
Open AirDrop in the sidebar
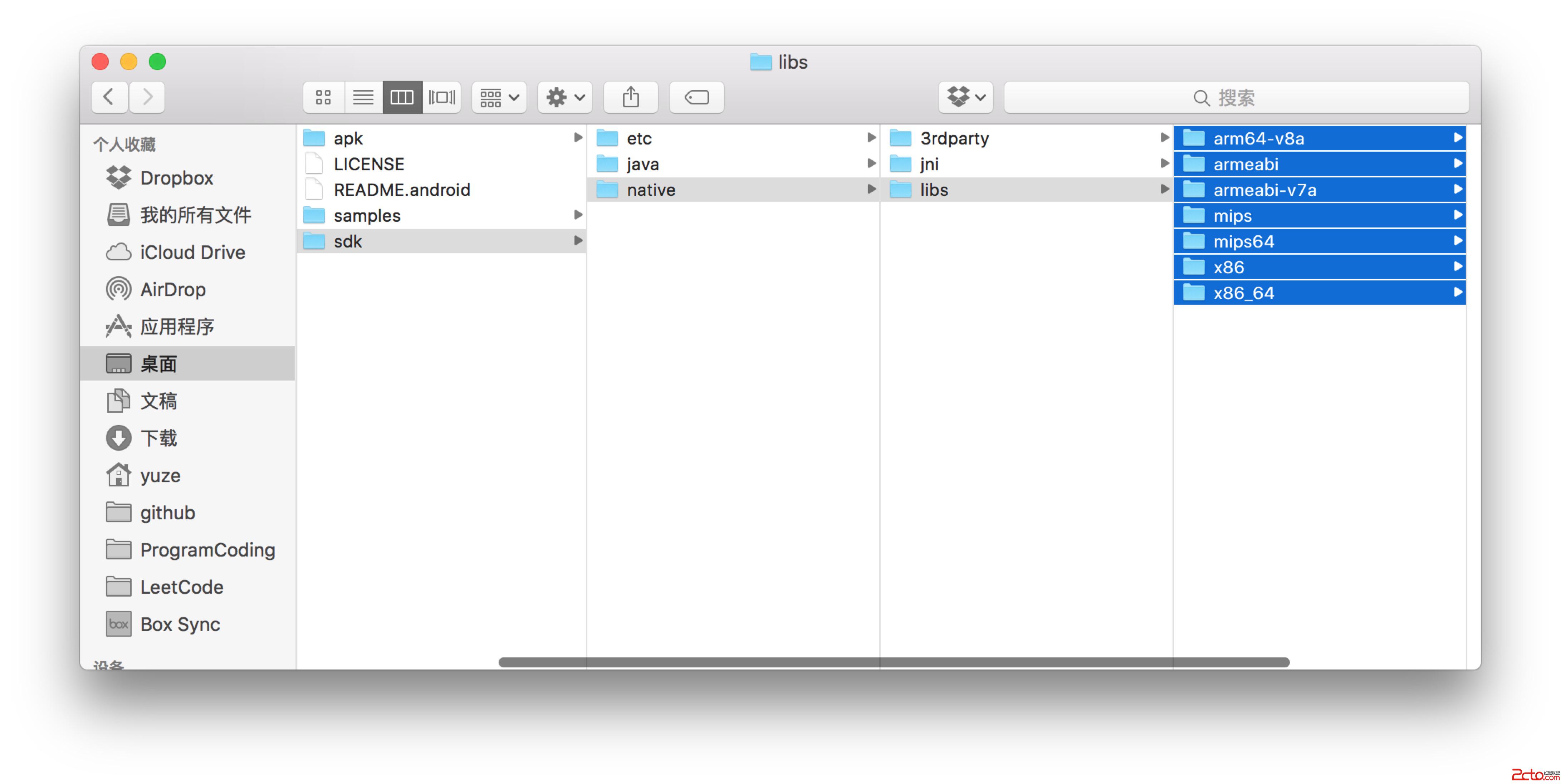pos(173,290)
